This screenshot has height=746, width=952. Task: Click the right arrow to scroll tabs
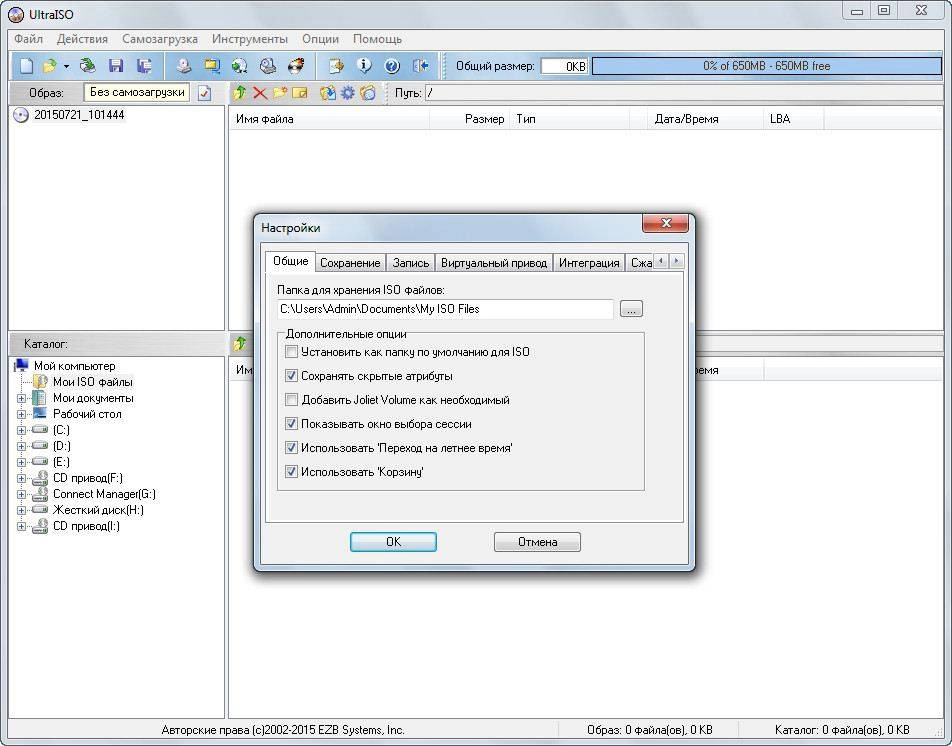[x=677, y=262]
